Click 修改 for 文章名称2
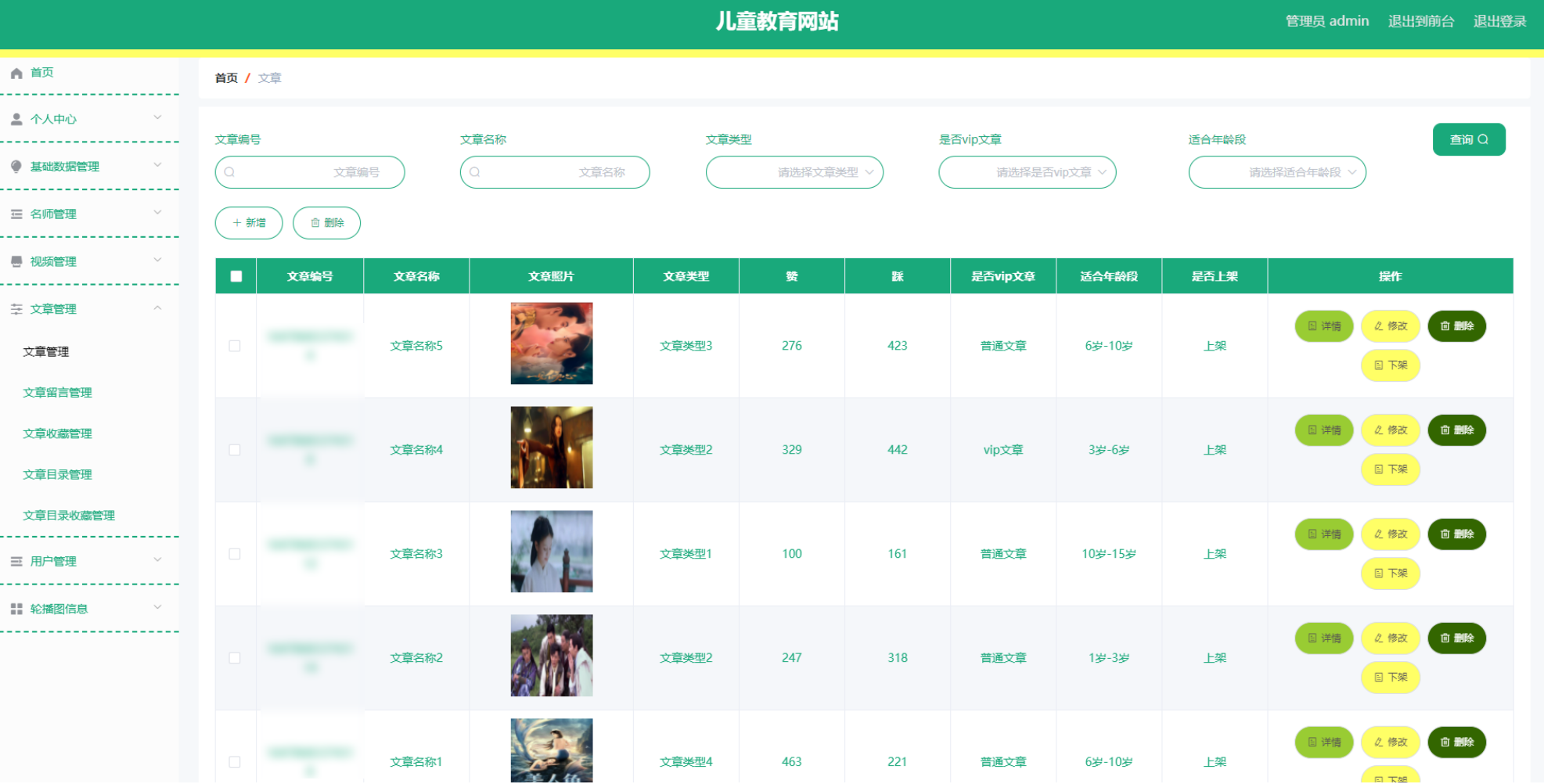Viewport: 1544px width, 784px height. click(1391, 638)
